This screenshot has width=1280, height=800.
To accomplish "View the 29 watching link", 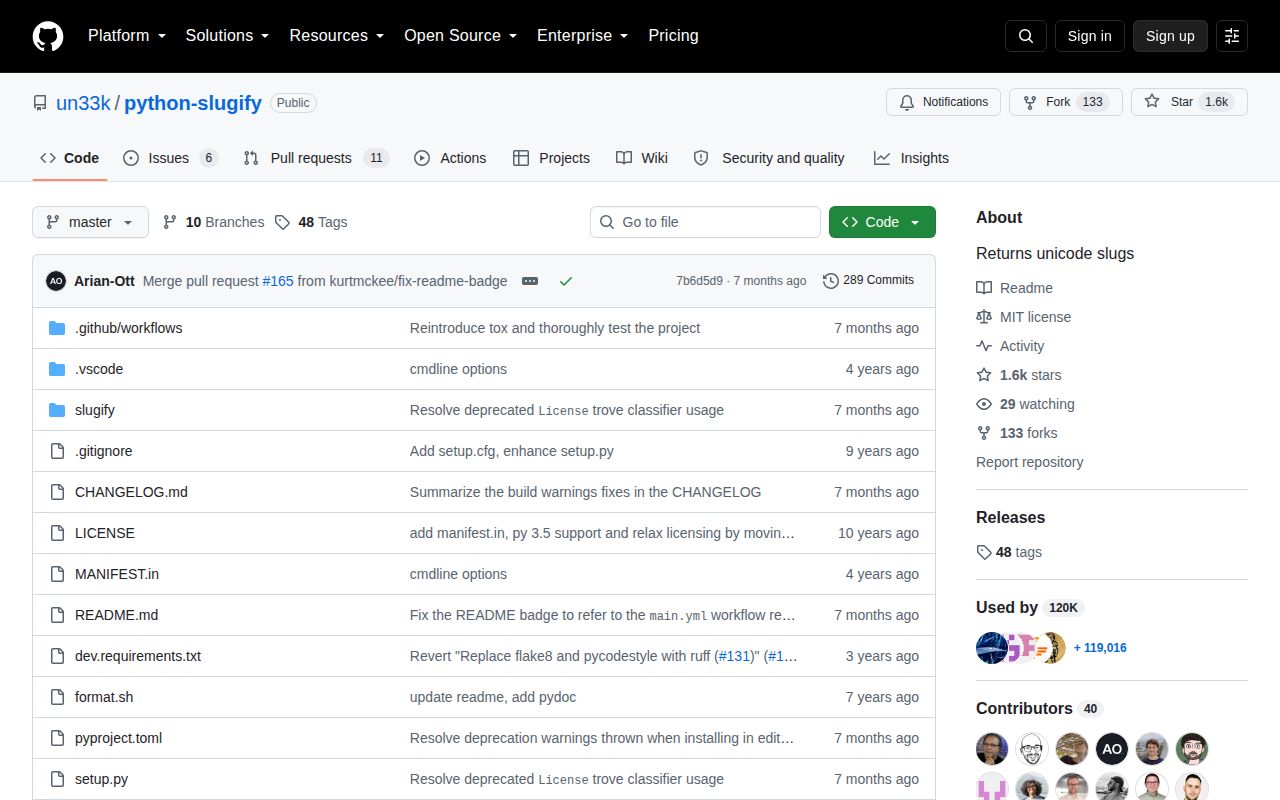I will point(1025,404).
